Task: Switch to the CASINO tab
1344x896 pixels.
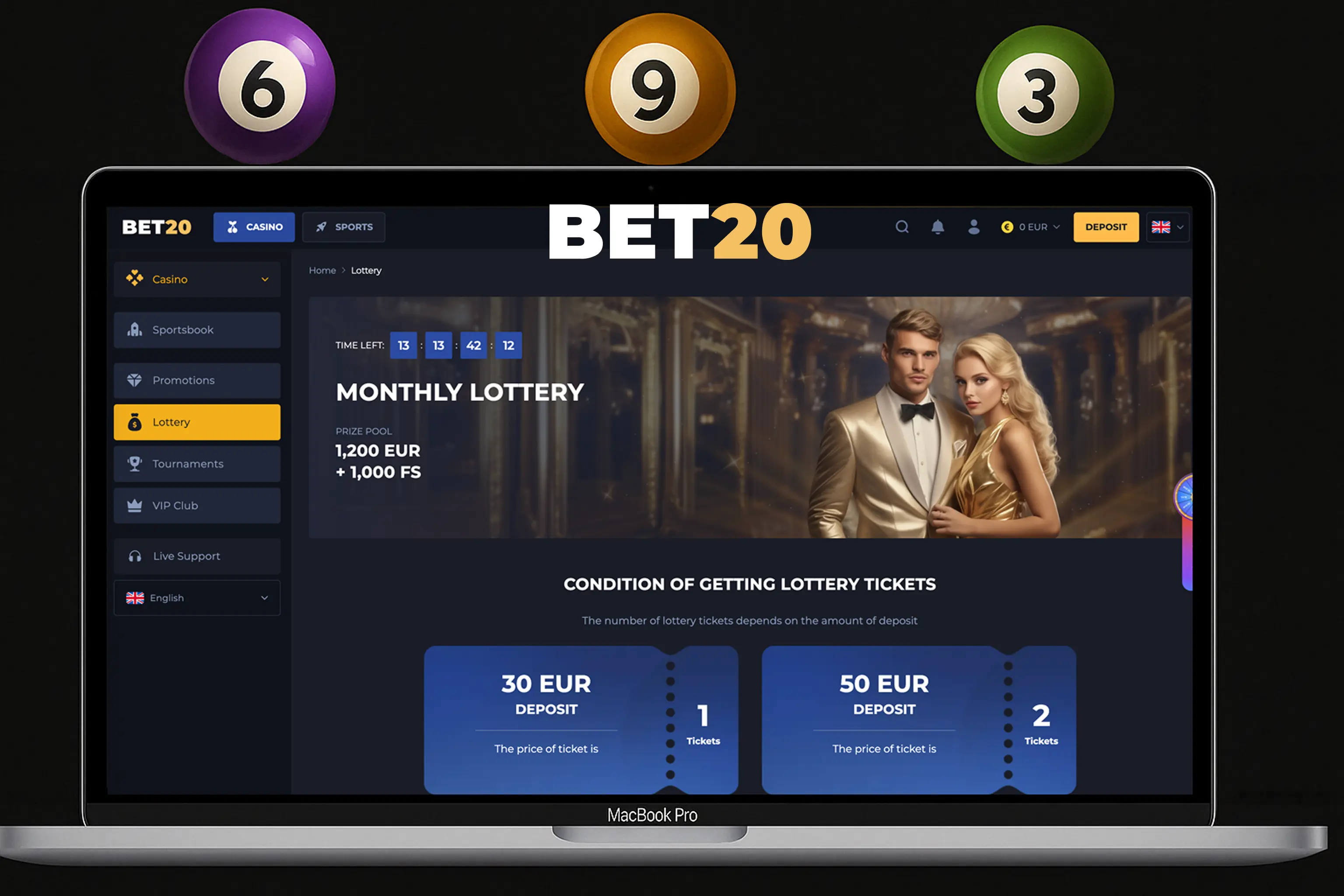Action: click(254, 227)
